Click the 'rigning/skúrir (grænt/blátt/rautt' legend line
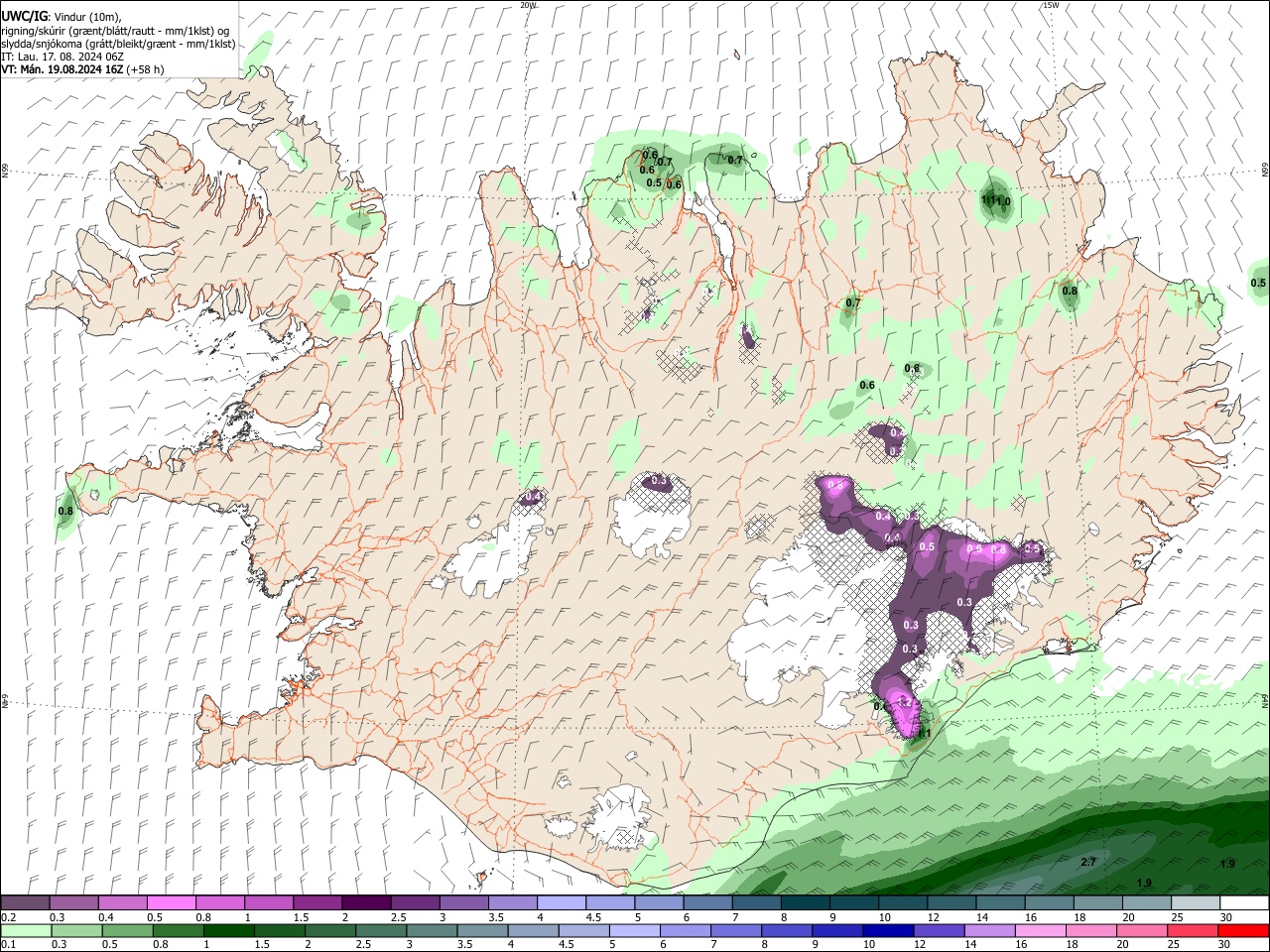Image resolution: width=1270 pixels, height=952 pixels. [x=114, y=31]
